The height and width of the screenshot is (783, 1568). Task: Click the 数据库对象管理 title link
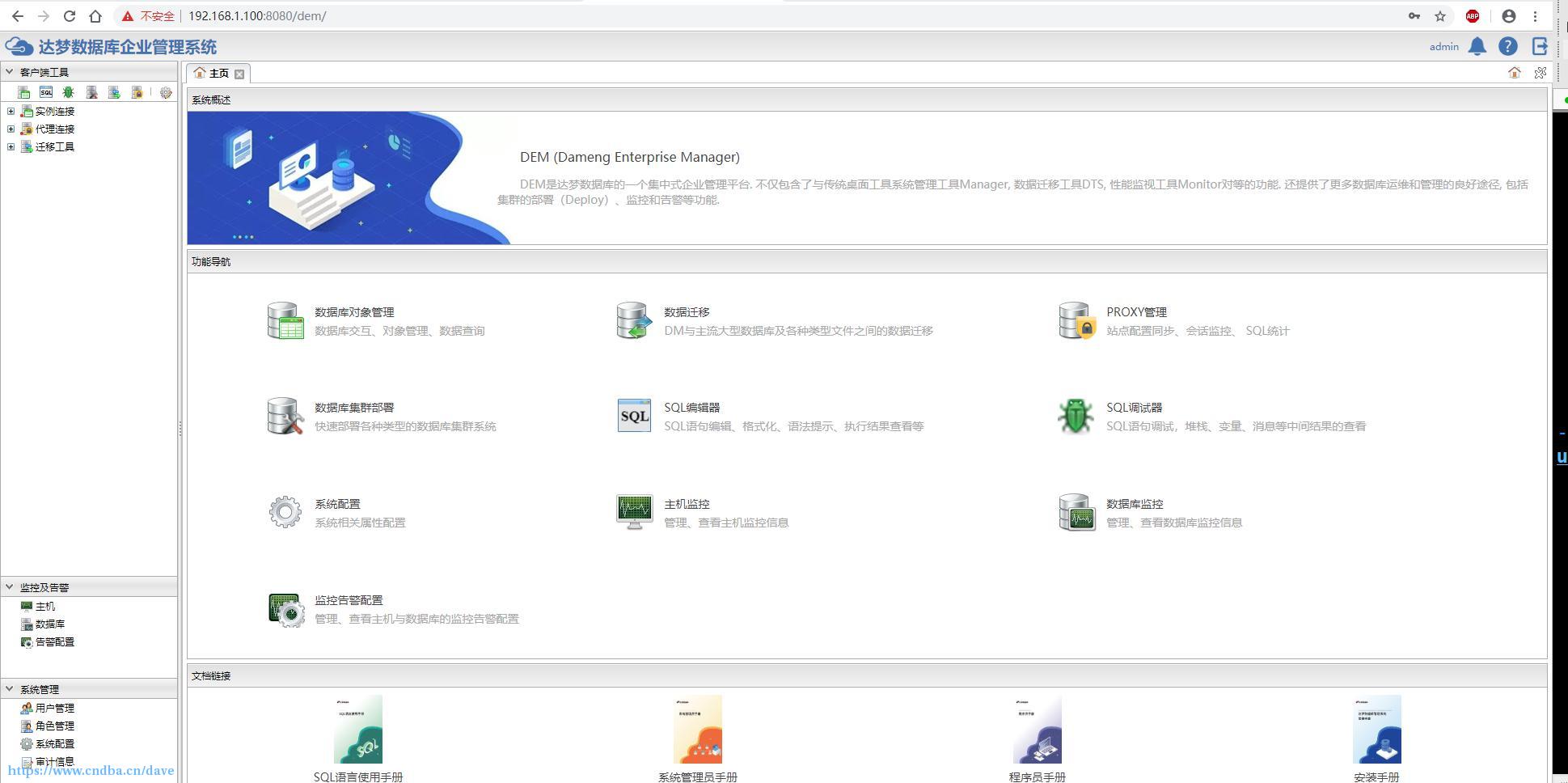point(354,312)
